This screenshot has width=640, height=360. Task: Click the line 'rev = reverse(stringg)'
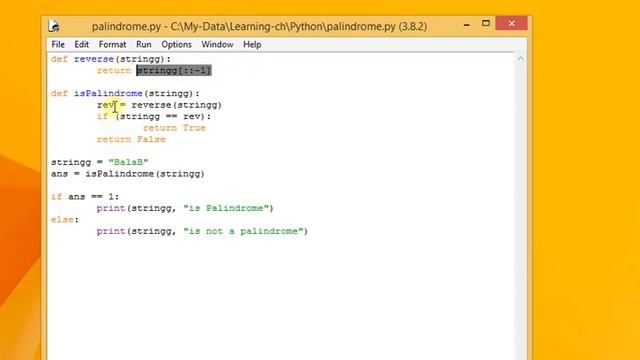[159, 105]
